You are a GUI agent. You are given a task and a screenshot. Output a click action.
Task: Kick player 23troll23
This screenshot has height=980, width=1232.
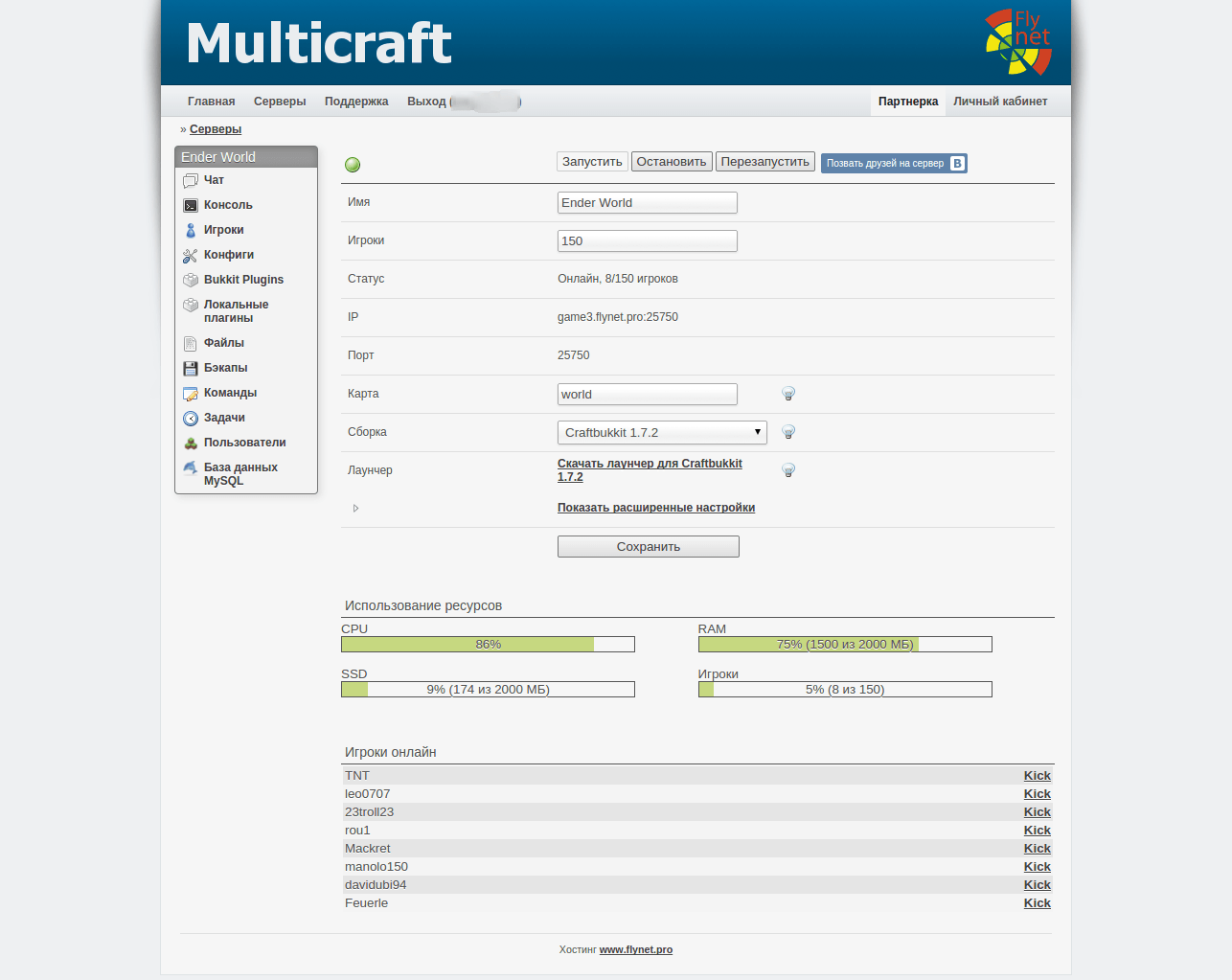click(x=1038, y=812)
